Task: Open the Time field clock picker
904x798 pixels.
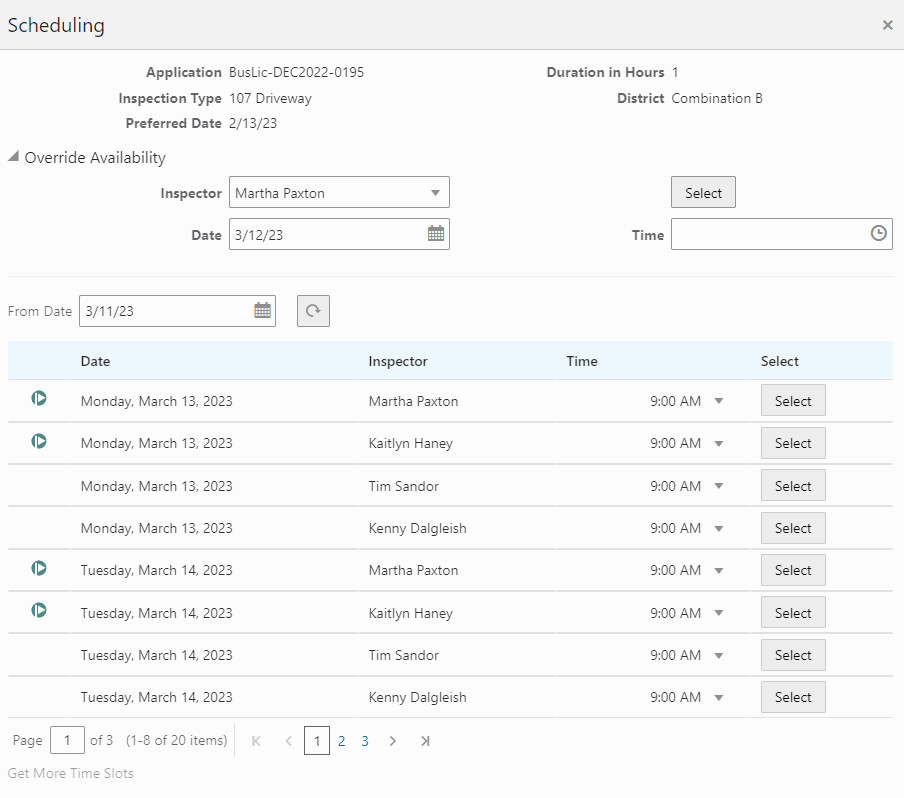Action: pos(877,234)
